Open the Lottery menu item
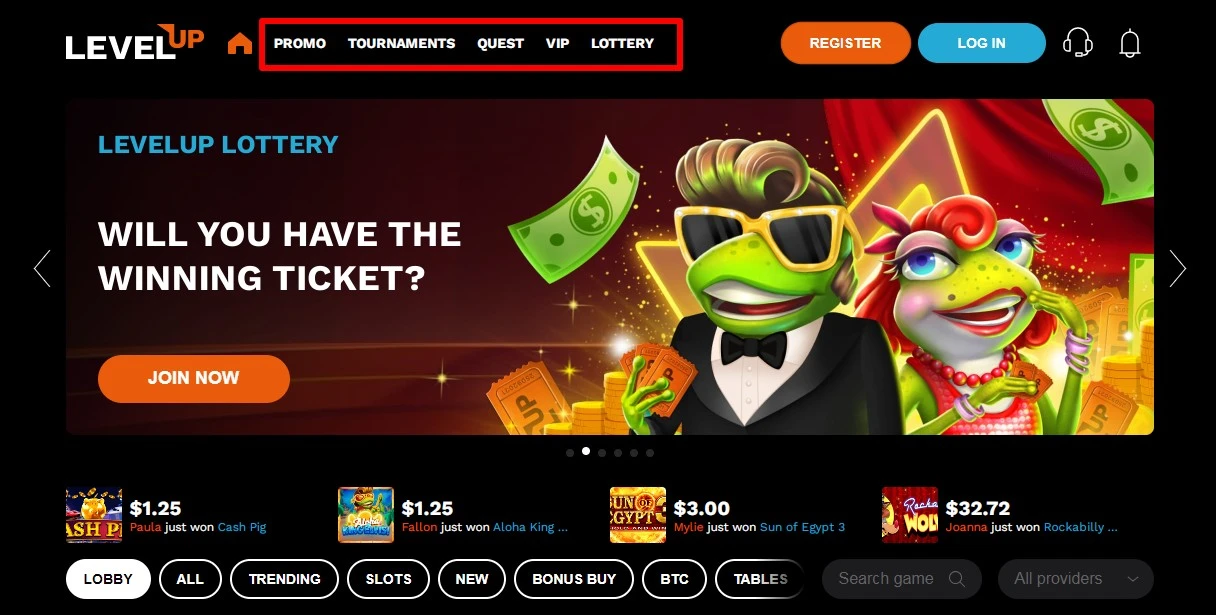Viewport: 1216px width, 615px height. 622,43
